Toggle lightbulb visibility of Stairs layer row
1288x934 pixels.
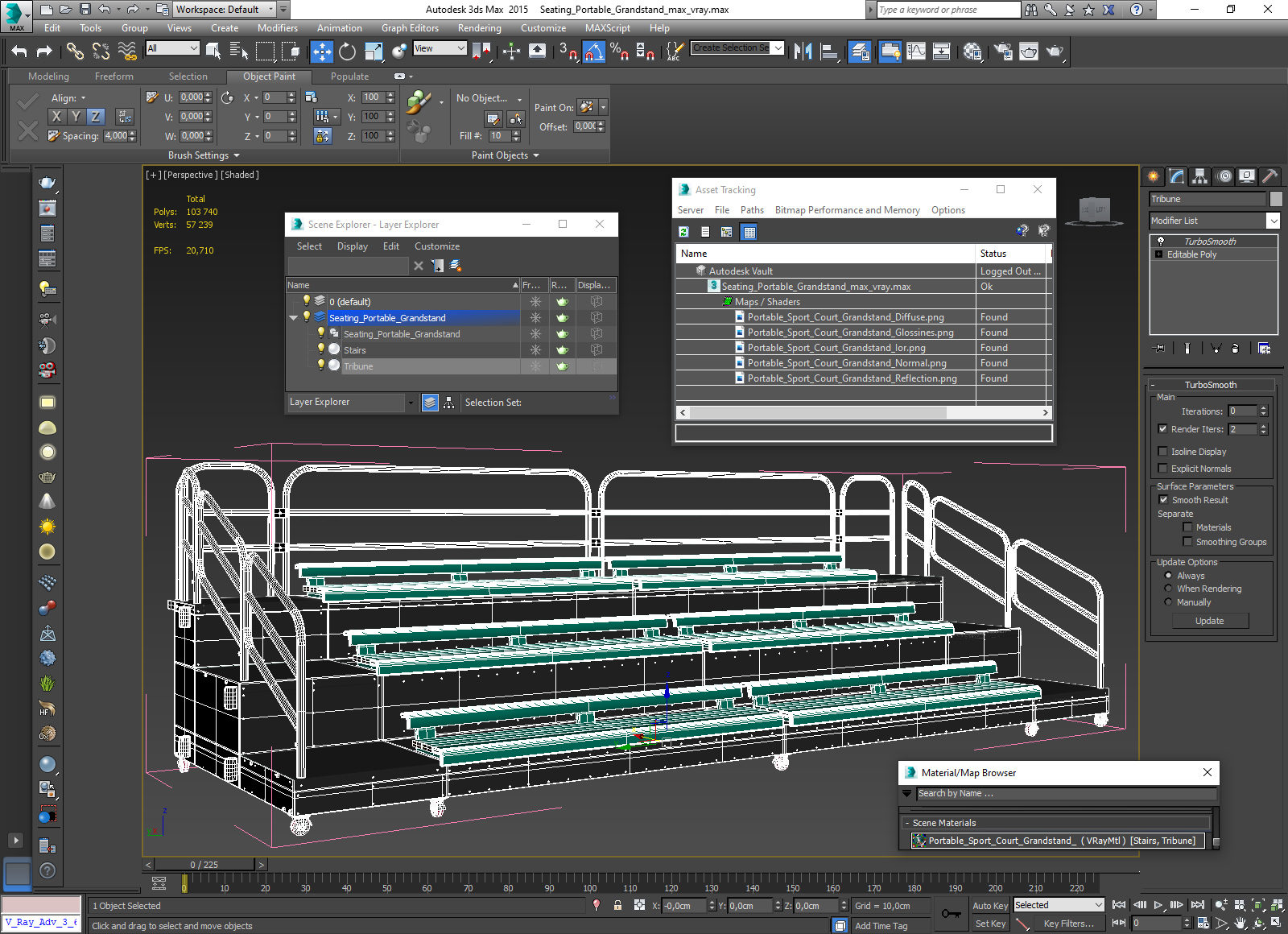click(x=321, y=349)
